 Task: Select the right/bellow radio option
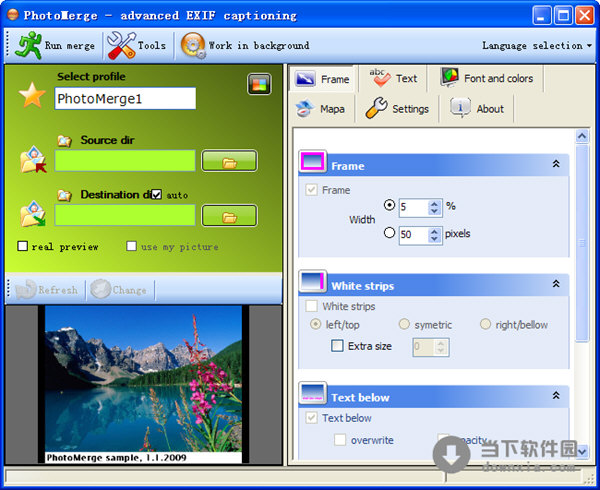click(x=485, y=324)
